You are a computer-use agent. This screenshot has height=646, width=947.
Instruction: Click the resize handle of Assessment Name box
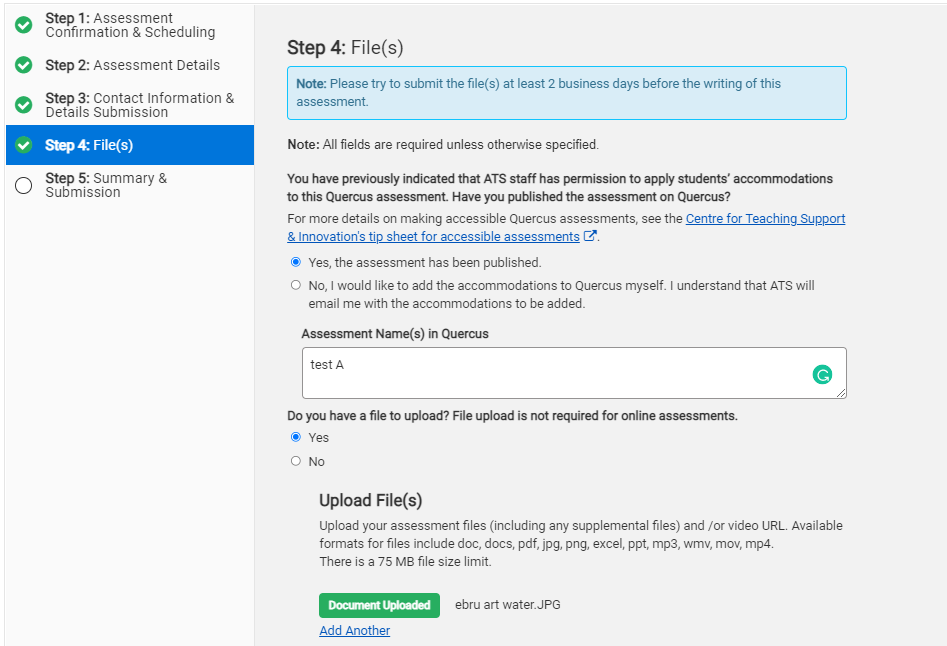(x=841, y=393)
